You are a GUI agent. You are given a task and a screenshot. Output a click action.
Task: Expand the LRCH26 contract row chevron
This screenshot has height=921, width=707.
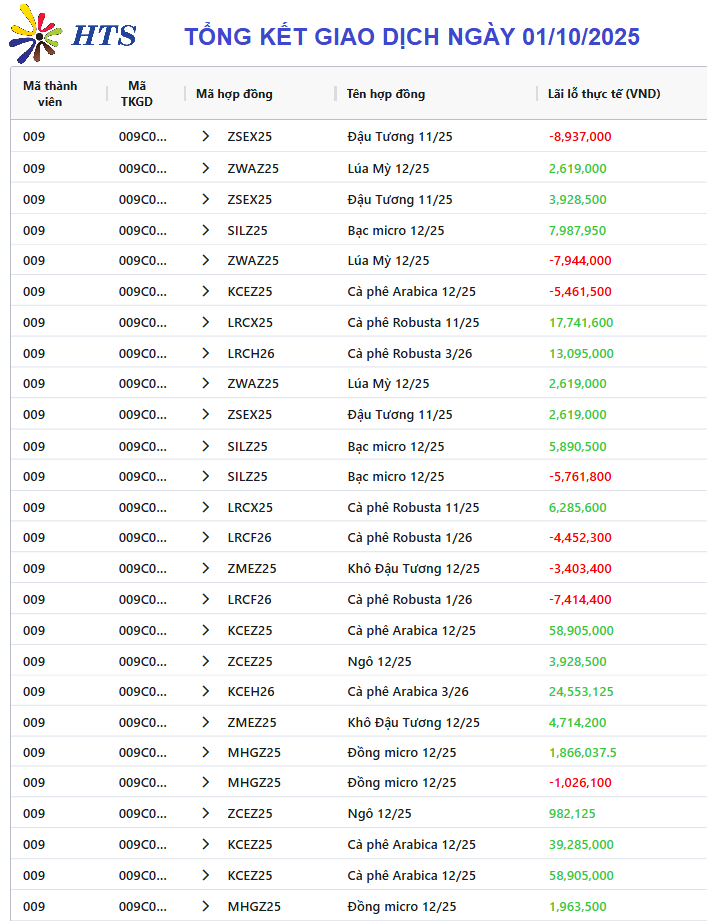[x=206, y=353]
